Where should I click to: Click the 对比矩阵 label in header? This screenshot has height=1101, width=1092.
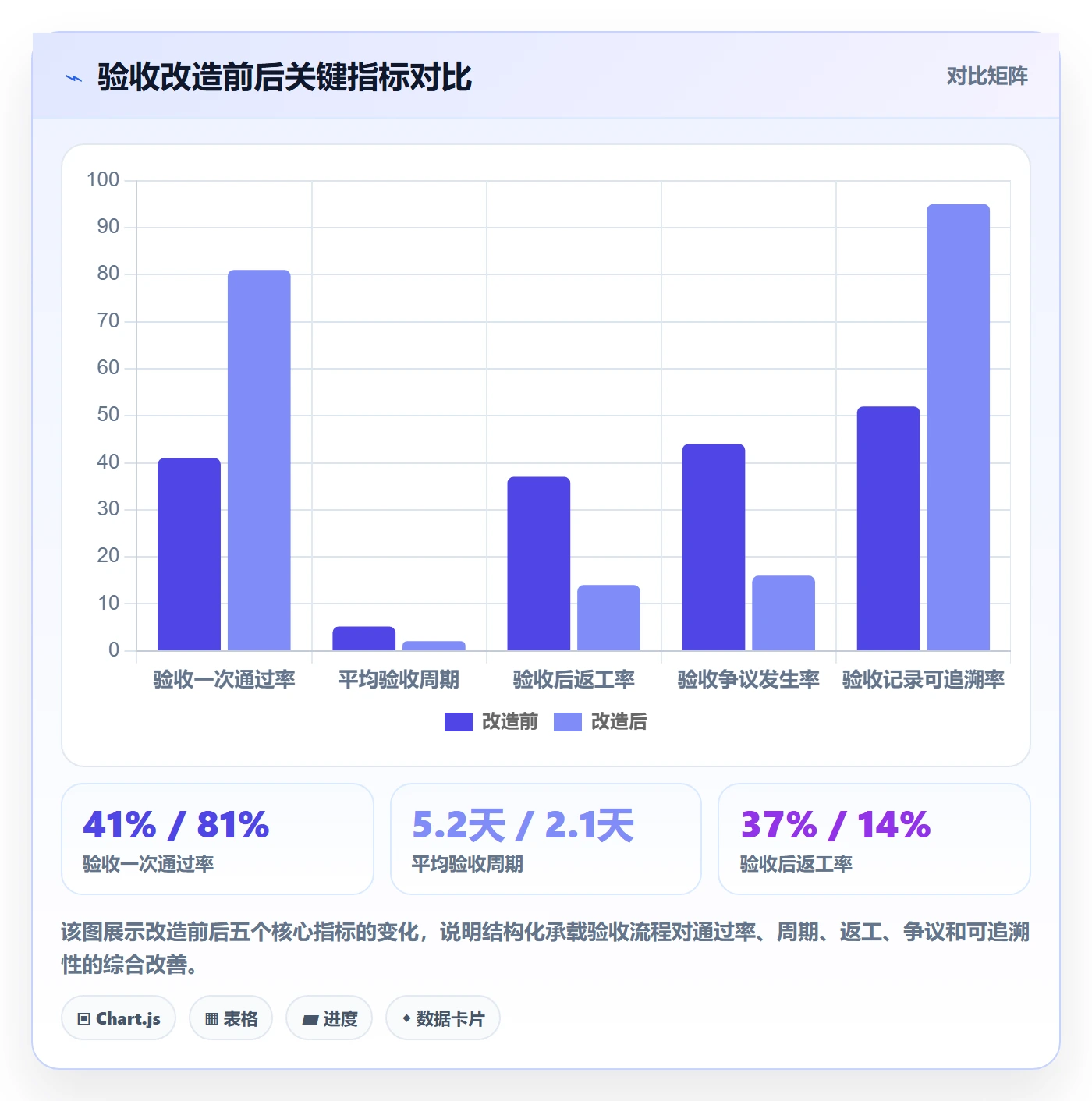tap(987, 76)
